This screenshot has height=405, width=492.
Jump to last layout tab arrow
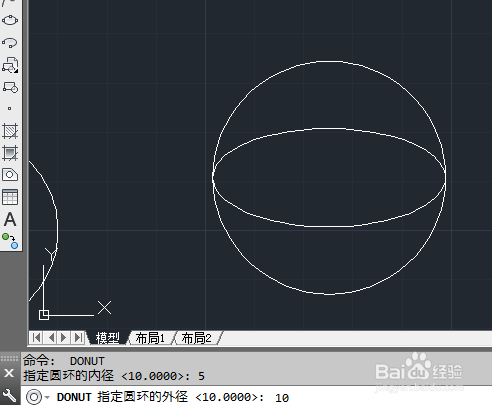point(78,338)
